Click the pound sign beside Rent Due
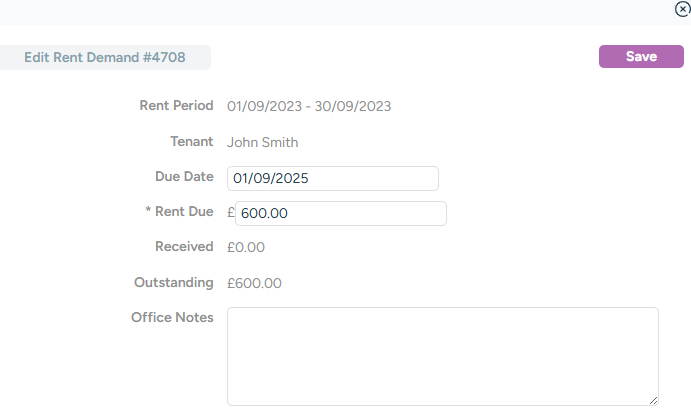Screen dimensions: 691x410 click(231, 212)
